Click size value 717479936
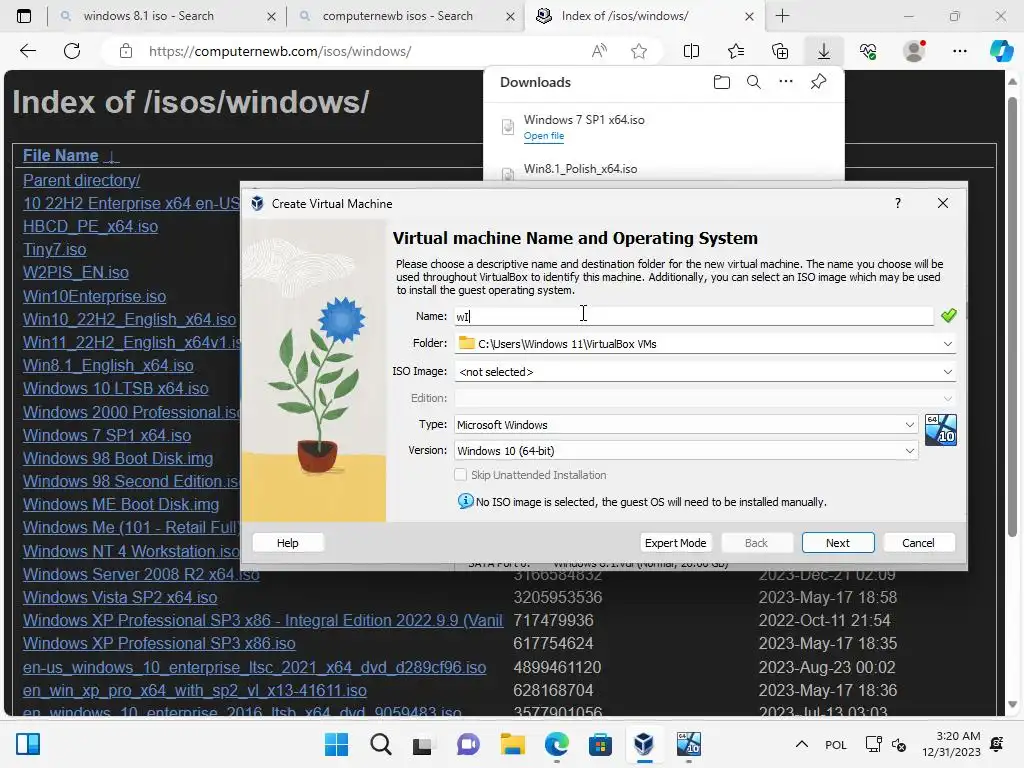 553,620
